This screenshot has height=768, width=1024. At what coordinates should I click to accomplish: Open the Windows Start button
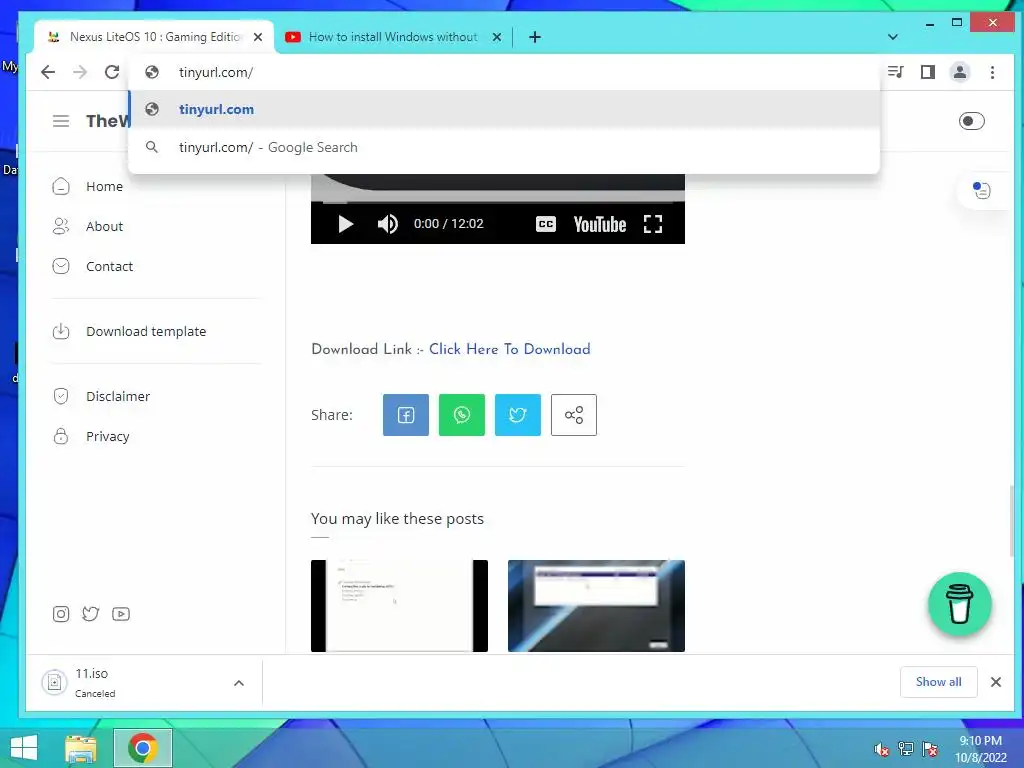point(24,748)
